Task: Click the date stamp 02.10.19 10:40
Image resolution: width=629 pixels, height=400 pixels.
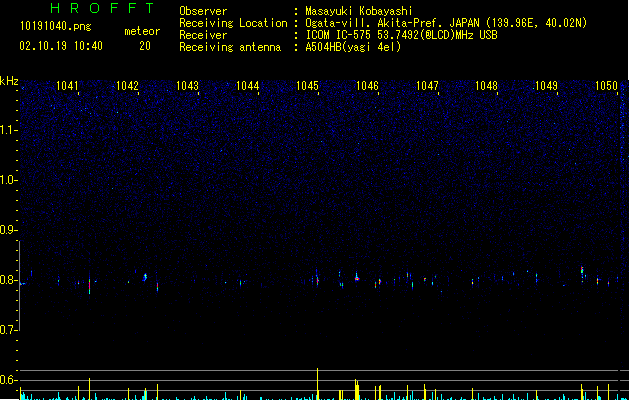Action: click(61, 46)
